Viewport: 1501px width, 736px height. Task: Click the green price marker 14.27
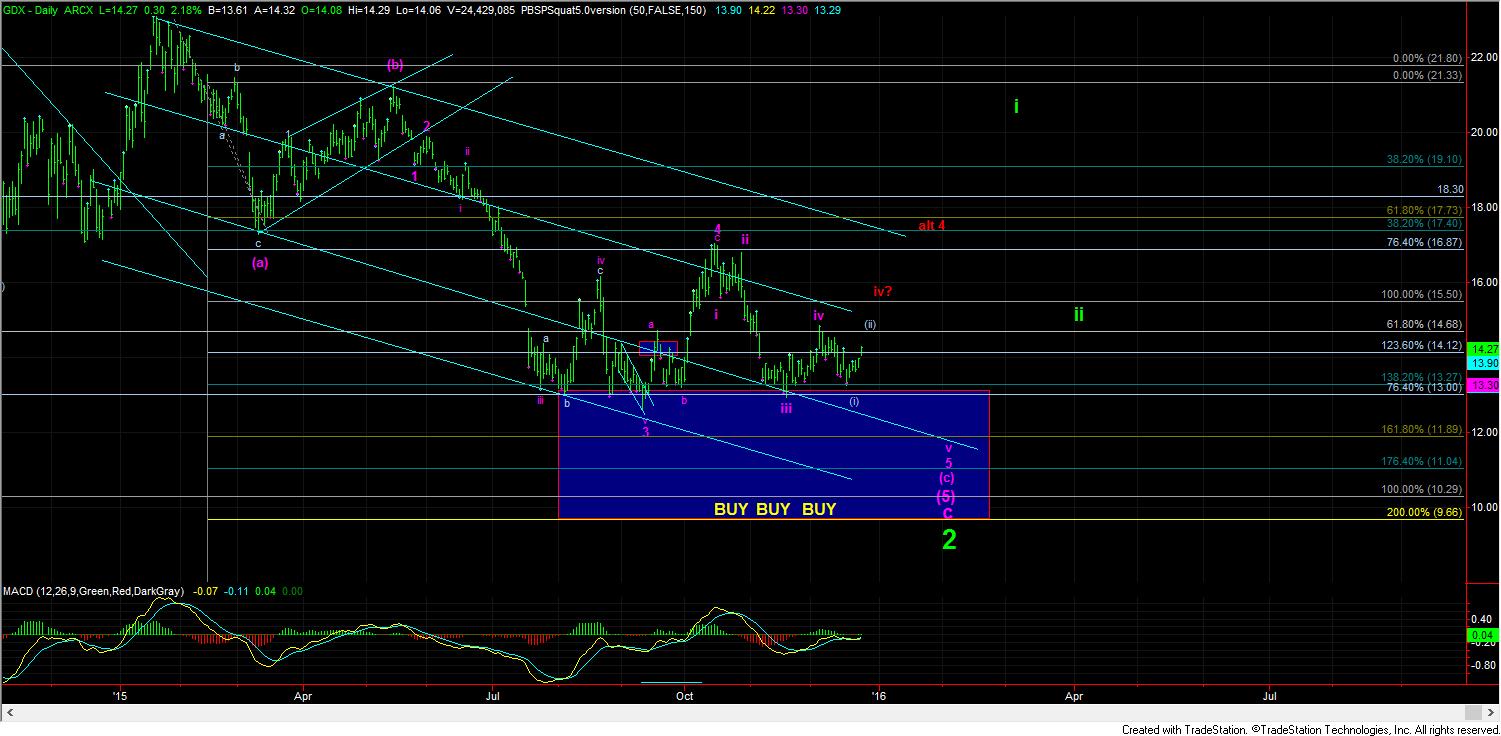[x=1481, y=349]
